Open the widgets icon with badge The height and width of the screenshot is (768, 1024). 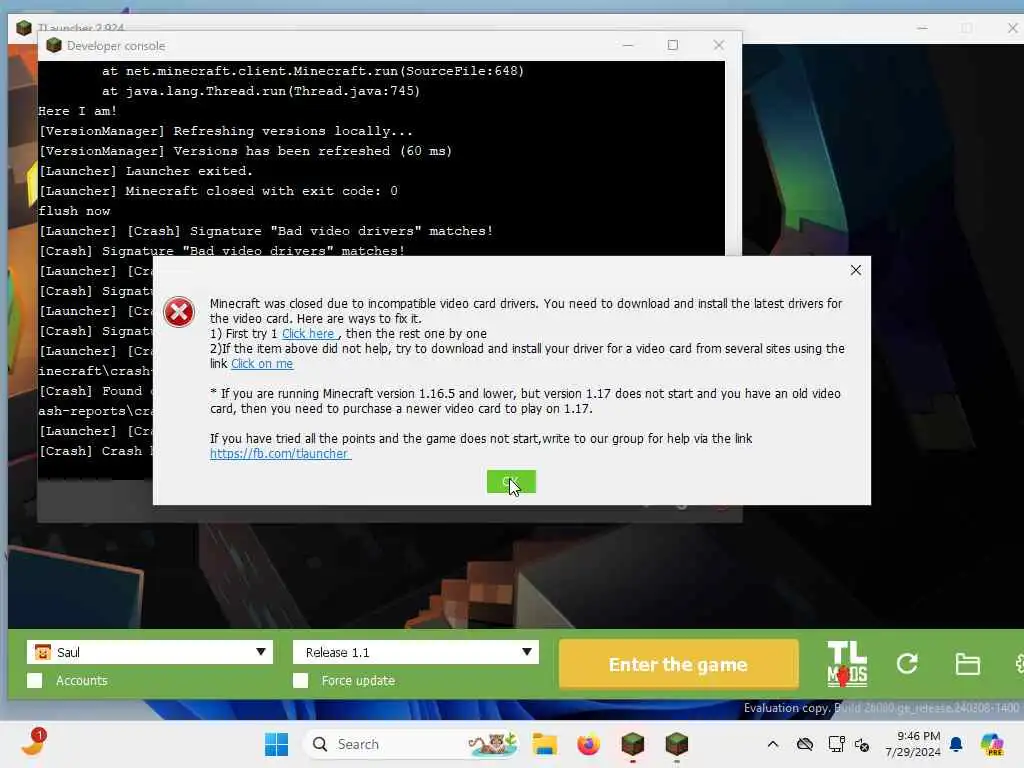click(33, 743)
